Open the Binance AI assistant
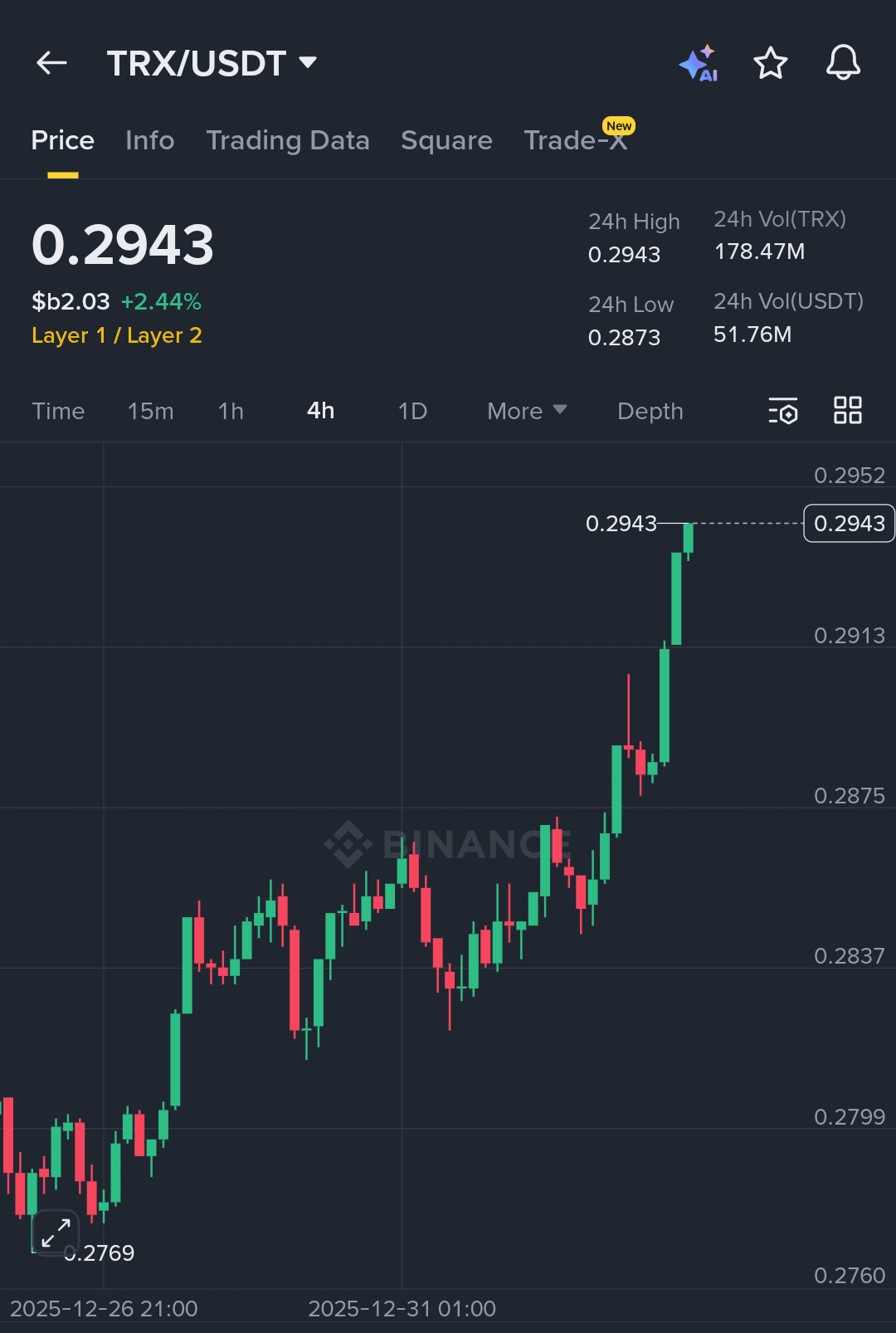The image size is (896, 1333). (x=698, y=62)
